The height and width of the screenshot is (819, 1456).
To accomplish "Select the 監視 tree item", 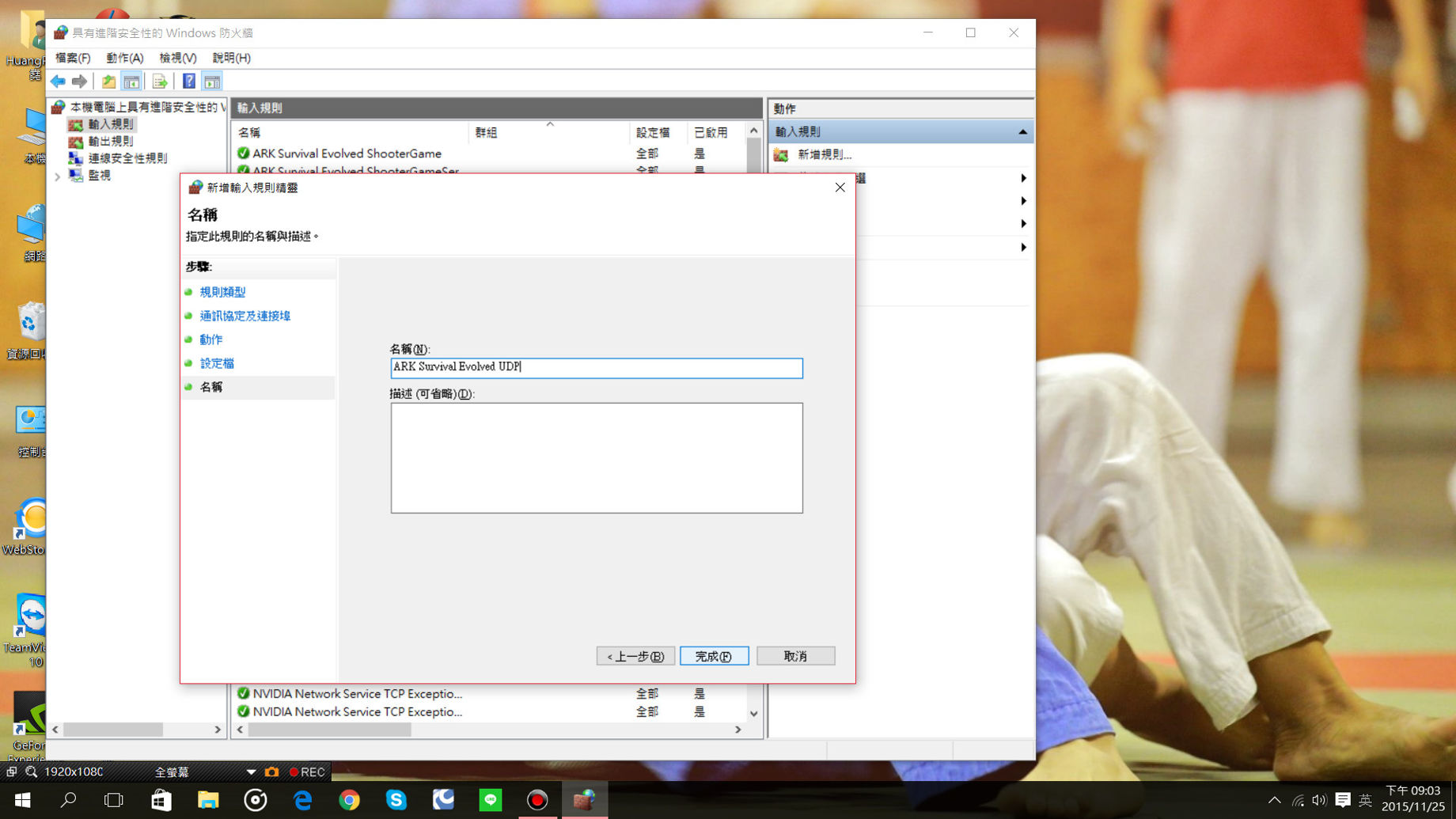I will tap(99, 176).
